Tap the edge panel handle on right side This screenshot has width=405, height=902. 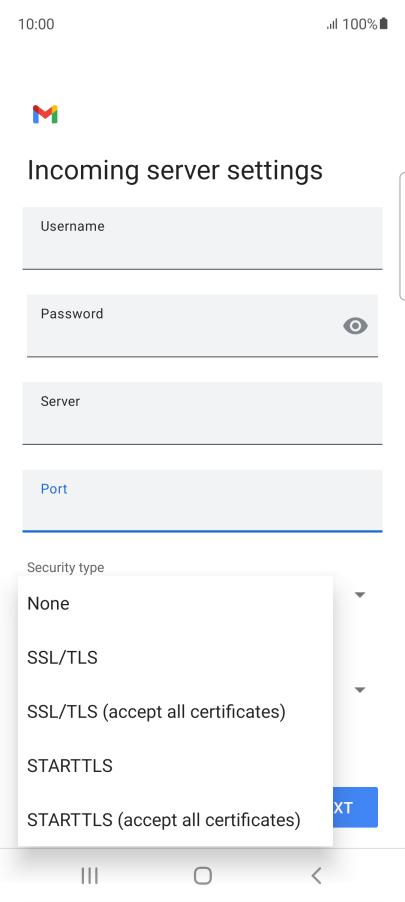402,236
